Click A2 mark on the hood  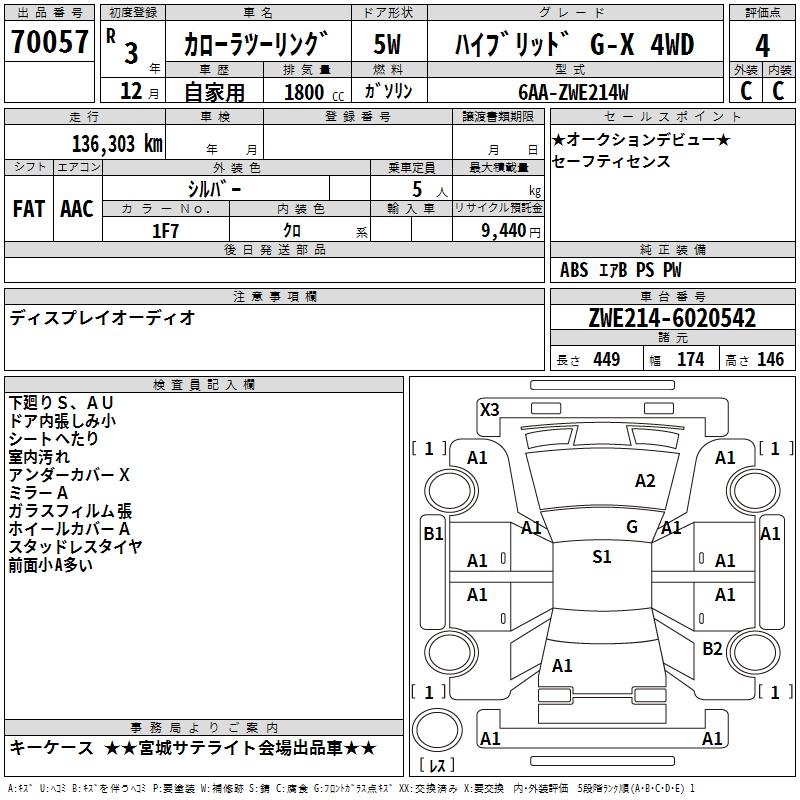[645, 481]
